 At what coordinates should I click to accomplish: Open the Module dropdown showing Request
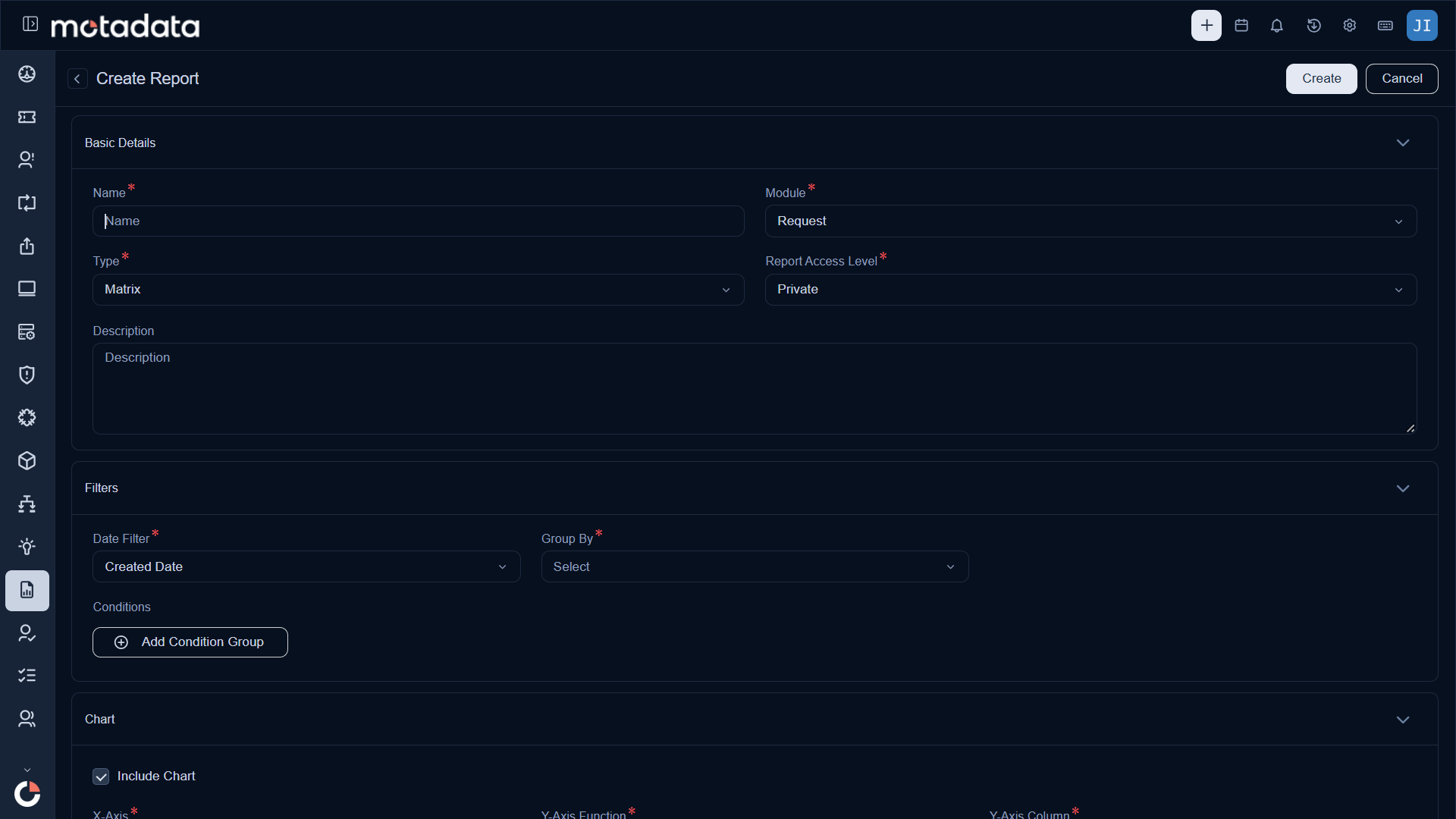click(1090, 221)
